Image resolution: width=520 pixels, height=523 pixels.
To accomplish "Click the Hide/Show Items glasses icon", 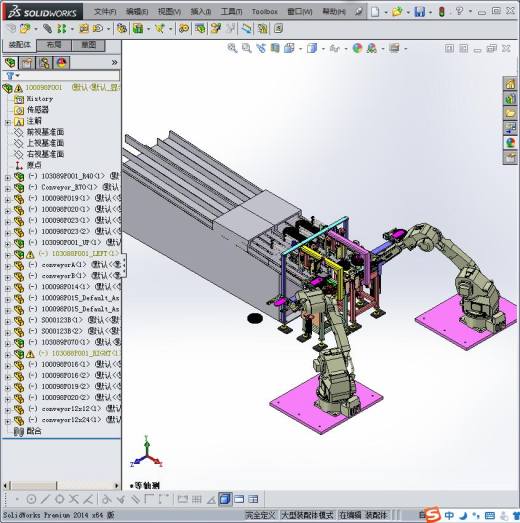I will [x=335, y=49].
